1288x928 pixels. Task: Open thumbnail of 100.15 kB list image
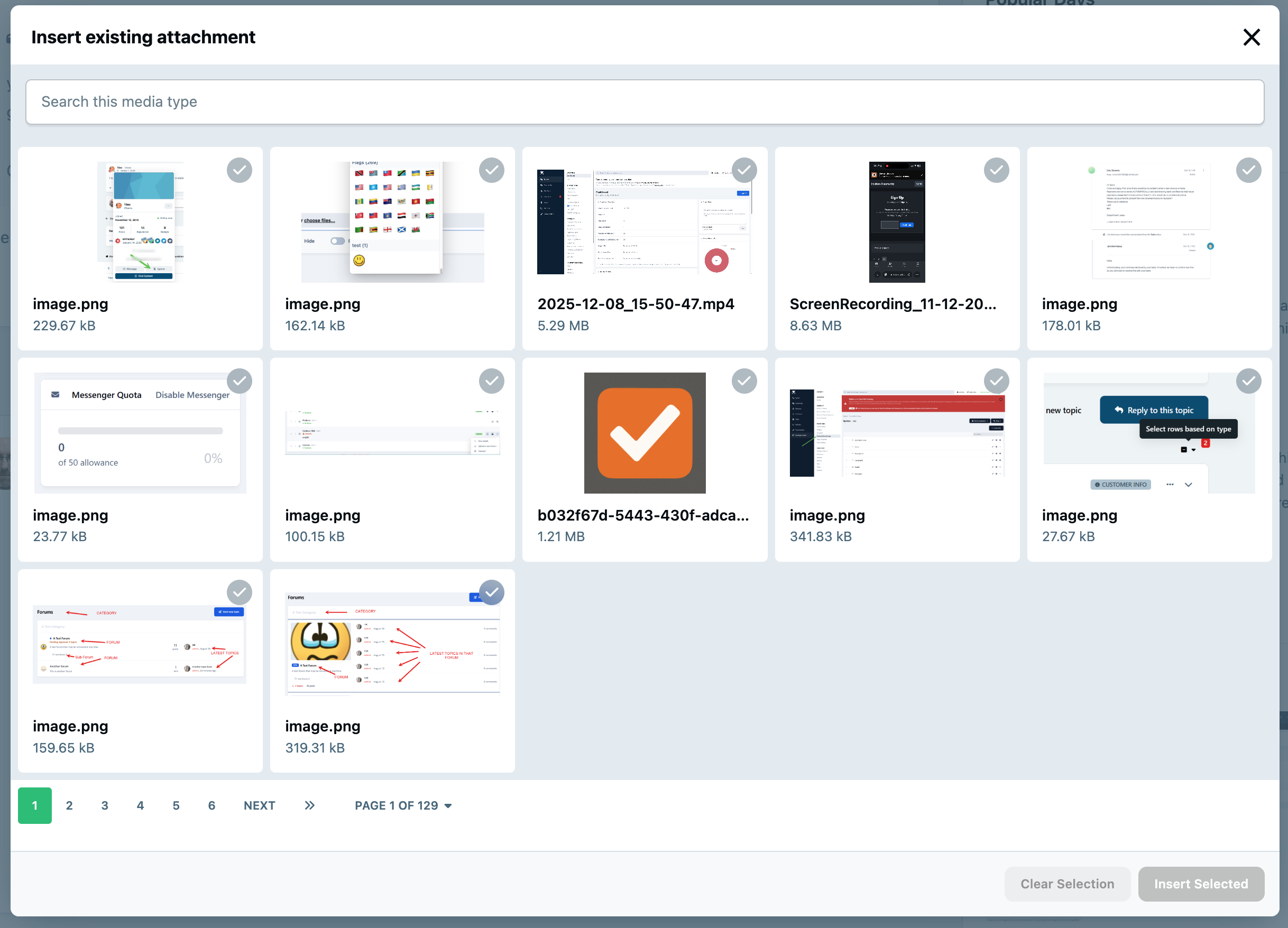(x=392, y=433)
